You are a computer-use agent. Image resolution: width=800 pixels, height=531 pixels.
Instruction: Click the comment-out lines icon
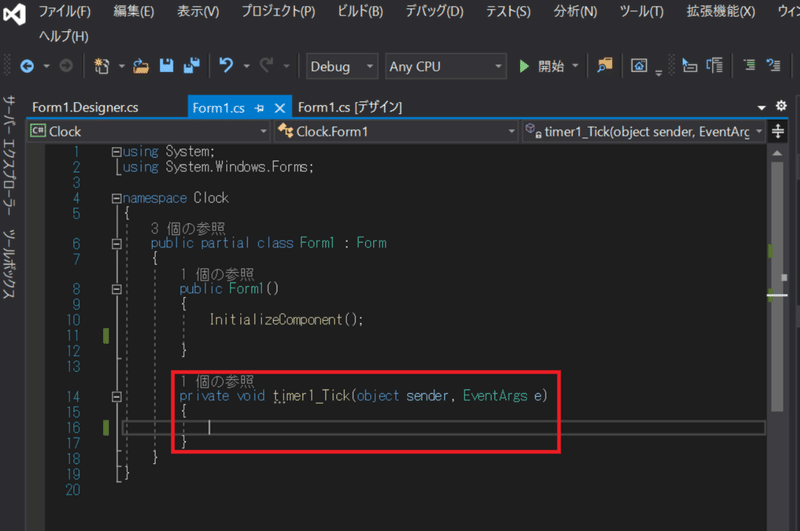pyautogui.click(x=749, y=65)
